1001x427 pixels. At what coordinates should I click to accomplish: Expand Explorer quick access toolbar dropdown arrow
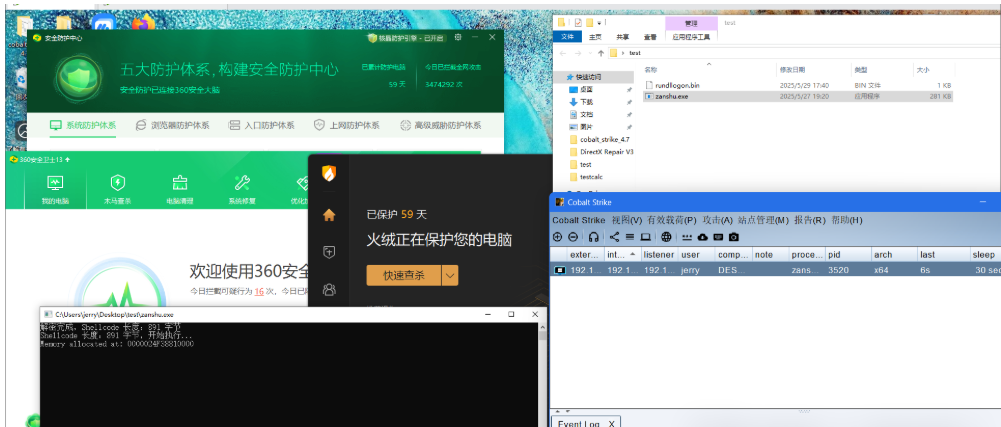[600, 23]
